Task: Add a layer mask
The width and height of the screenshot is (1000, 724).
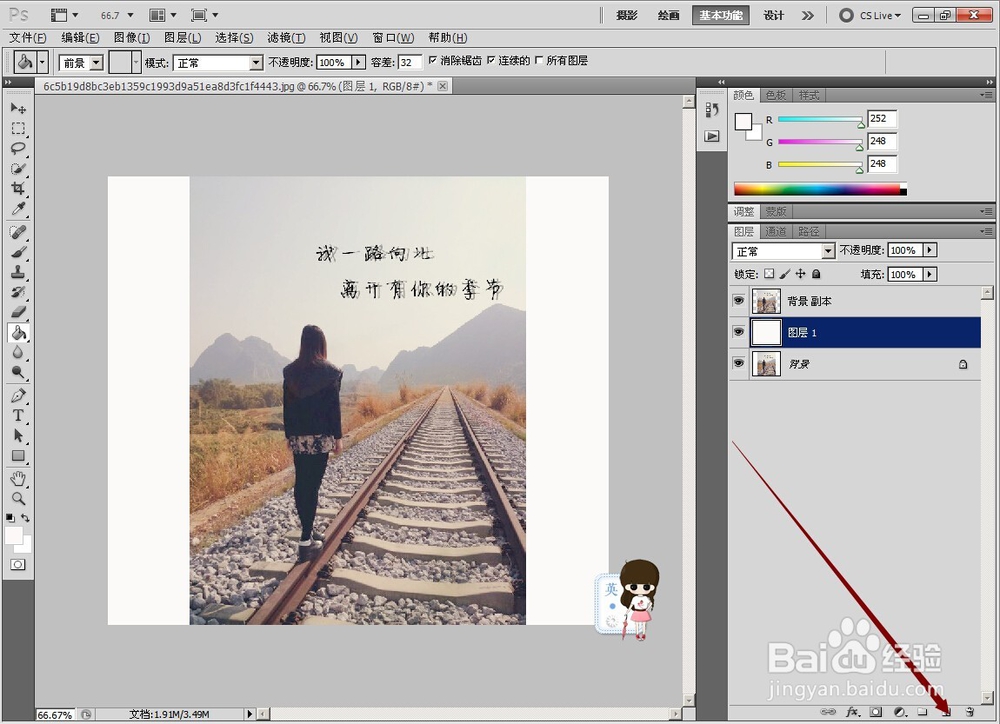Action: tap(876, 711)
